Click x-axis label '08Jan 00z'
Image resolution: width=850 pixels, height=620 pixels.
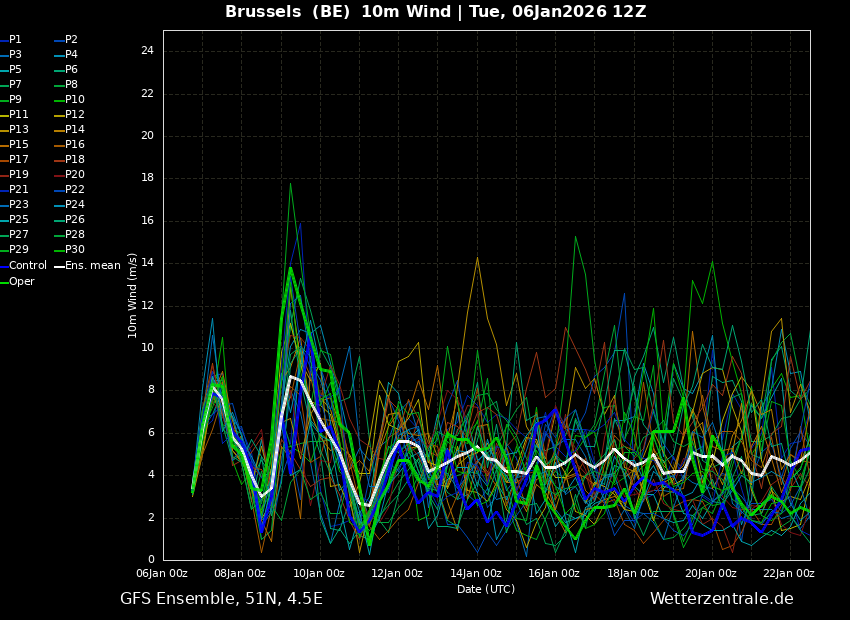pos(240,573)
